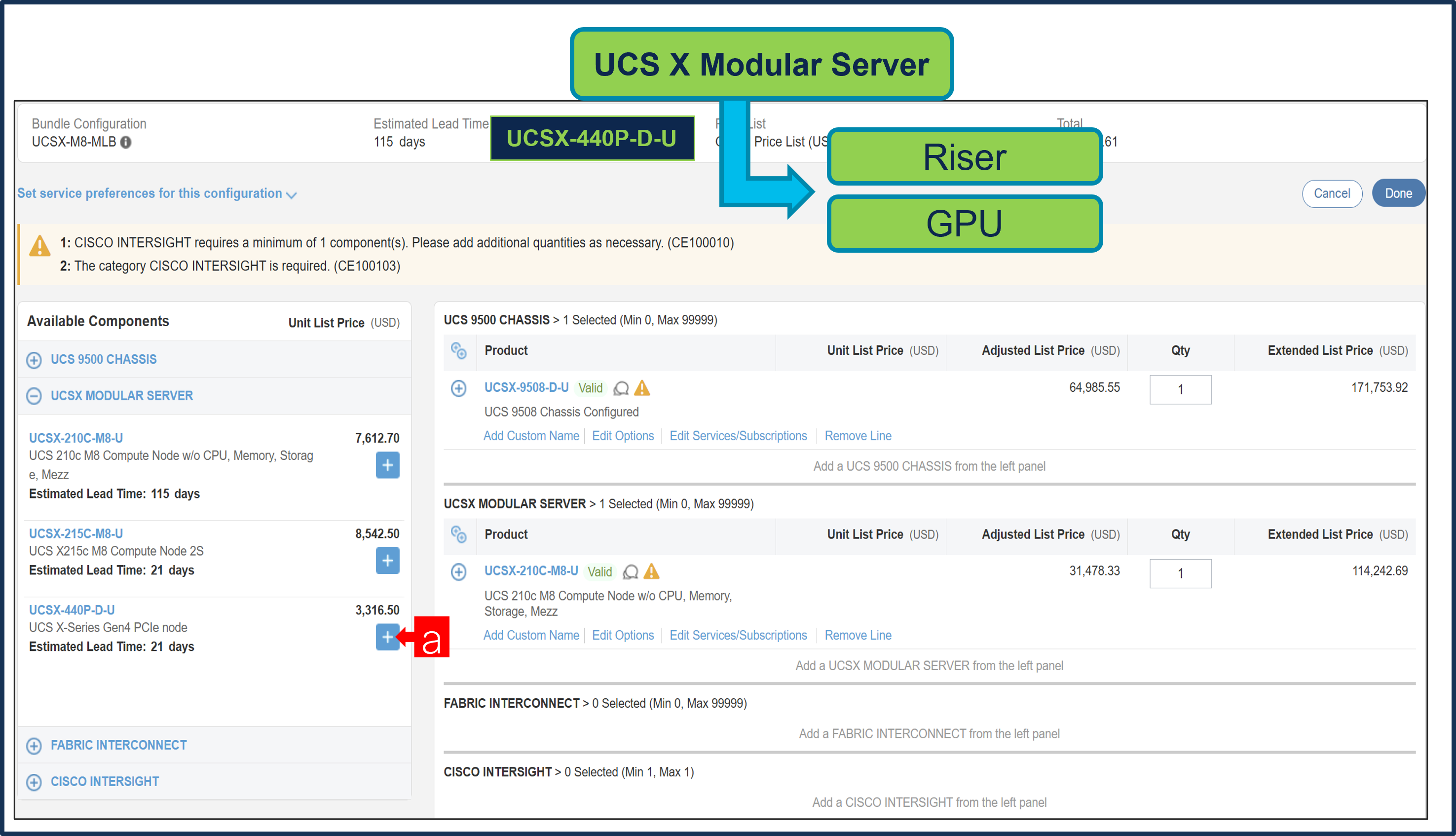
Task: Click Valid status badge on UCSX-9508-D-U
Action: 590,388
